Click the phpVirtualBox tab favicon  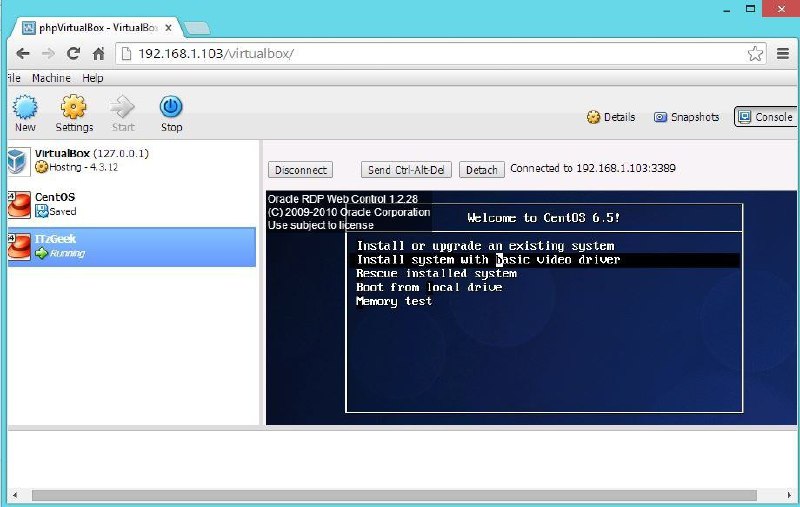pyautogui.click(x=29, y=28)
